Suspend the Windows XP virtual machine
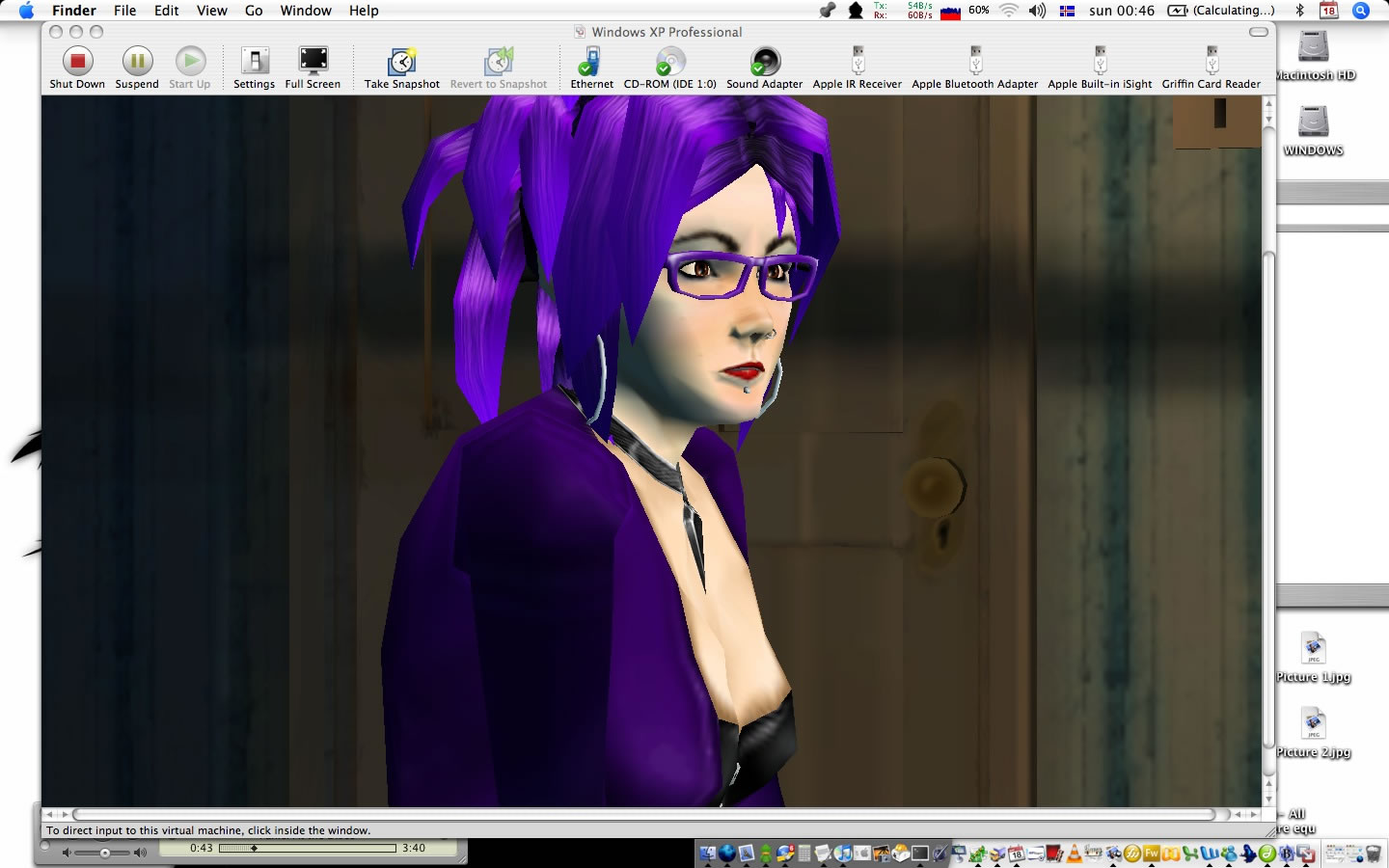The image size is (1389, 868). (137, 68)
